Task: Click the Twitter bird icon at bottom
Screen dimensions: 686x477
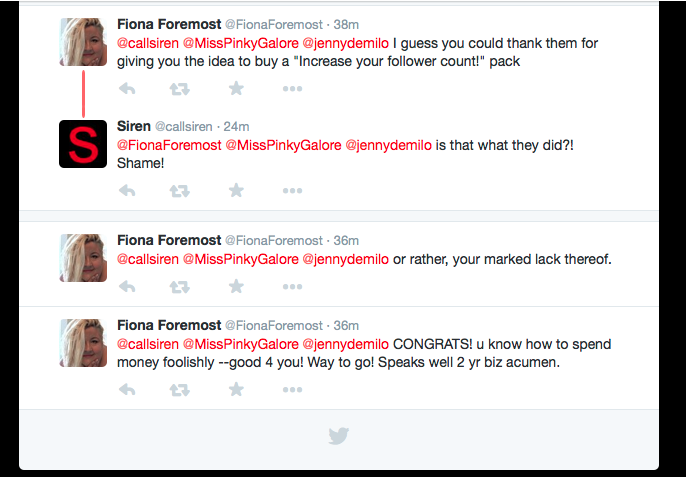Action: pyautogui.click(x=339, y=436)
